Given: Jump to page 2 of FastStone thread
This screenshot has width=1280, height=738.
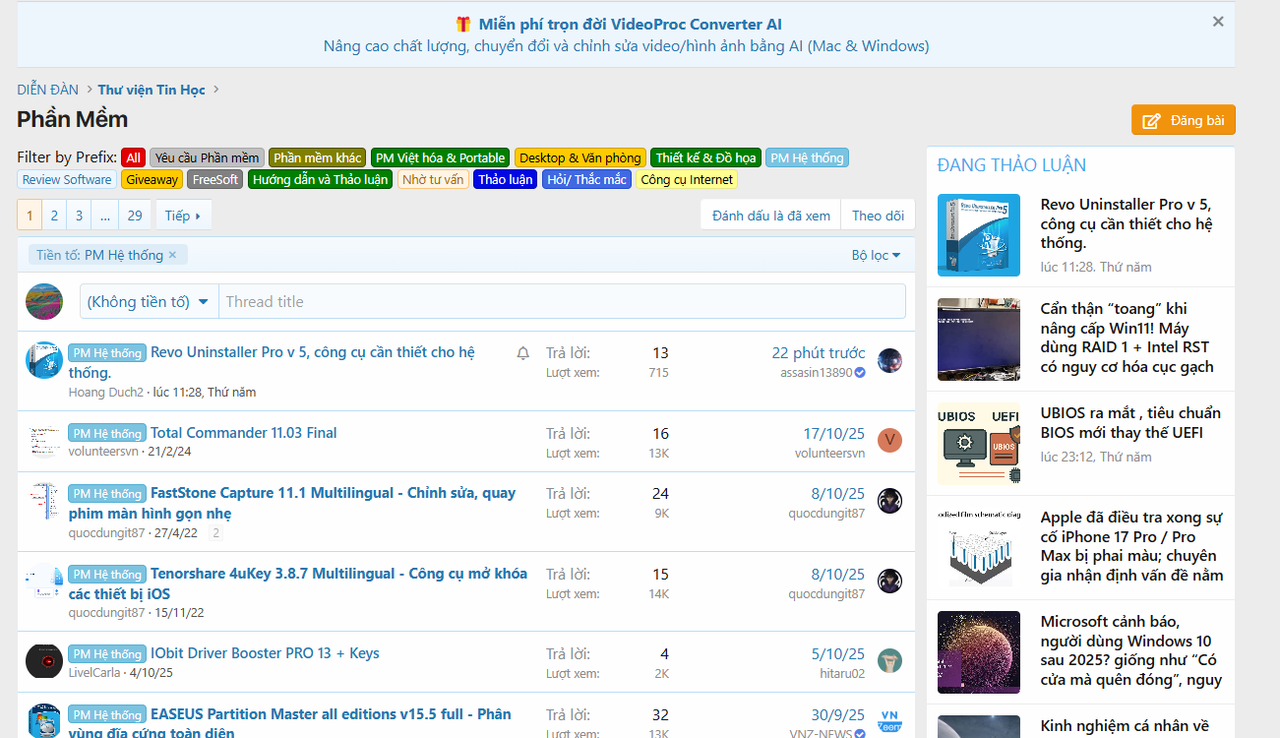Looking at the screenshot, I should pyautogui.click(x=216, y=533).
